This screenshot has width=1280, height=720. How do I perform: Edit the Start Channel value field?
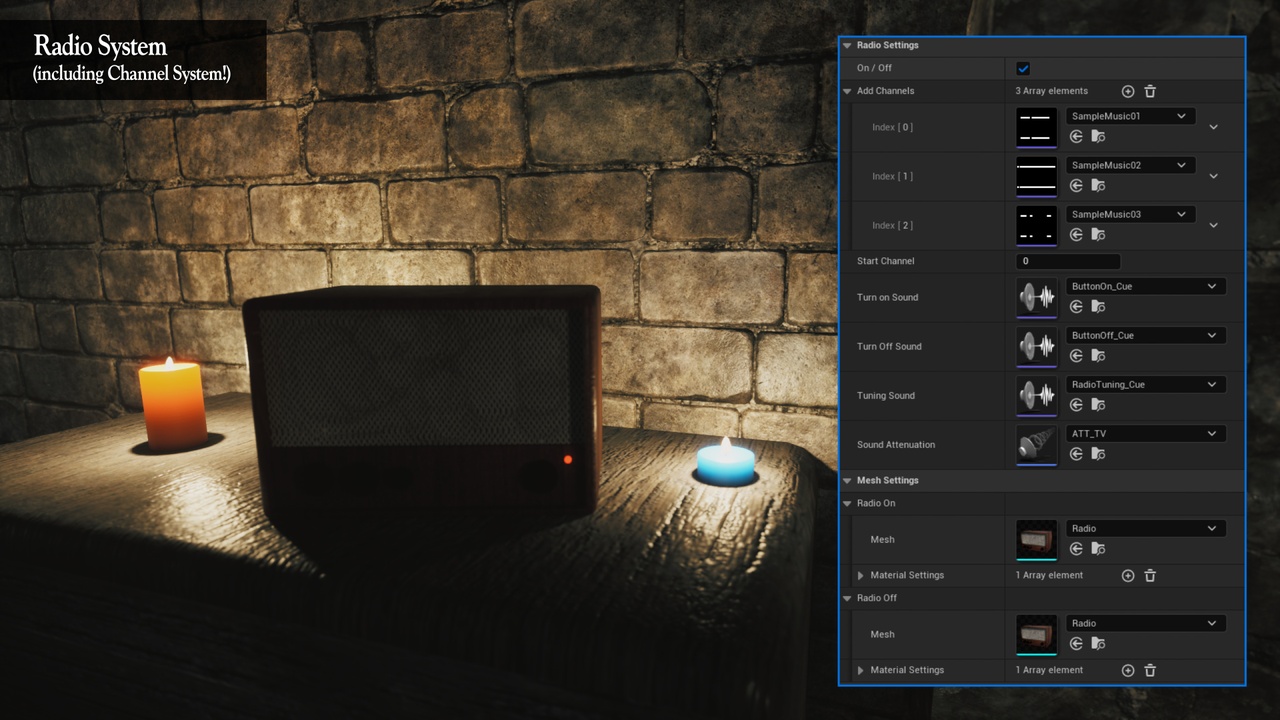tap(1068, 261)
